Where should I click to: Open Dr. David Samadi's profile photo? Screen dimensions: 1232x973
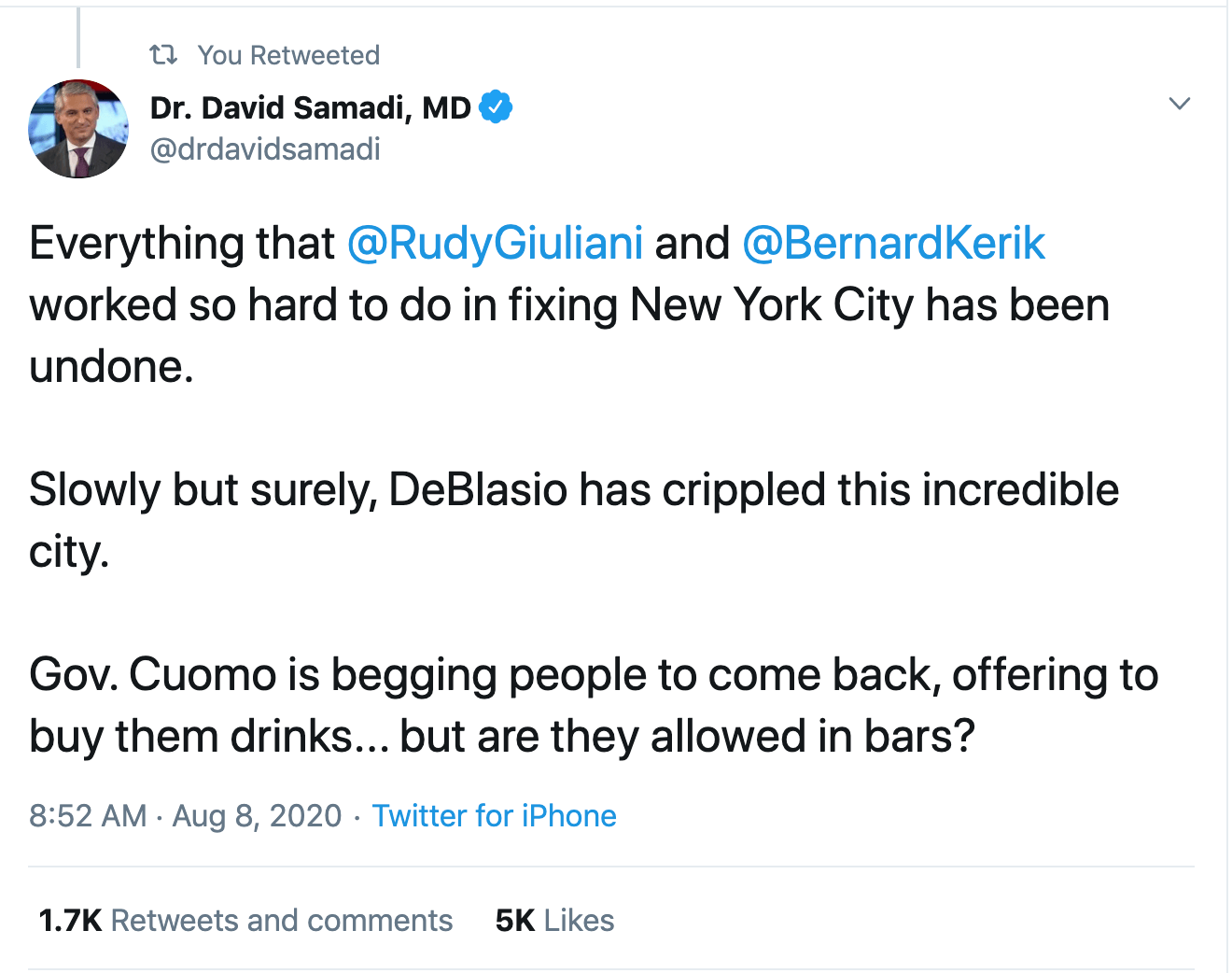[x=78, y=129]
